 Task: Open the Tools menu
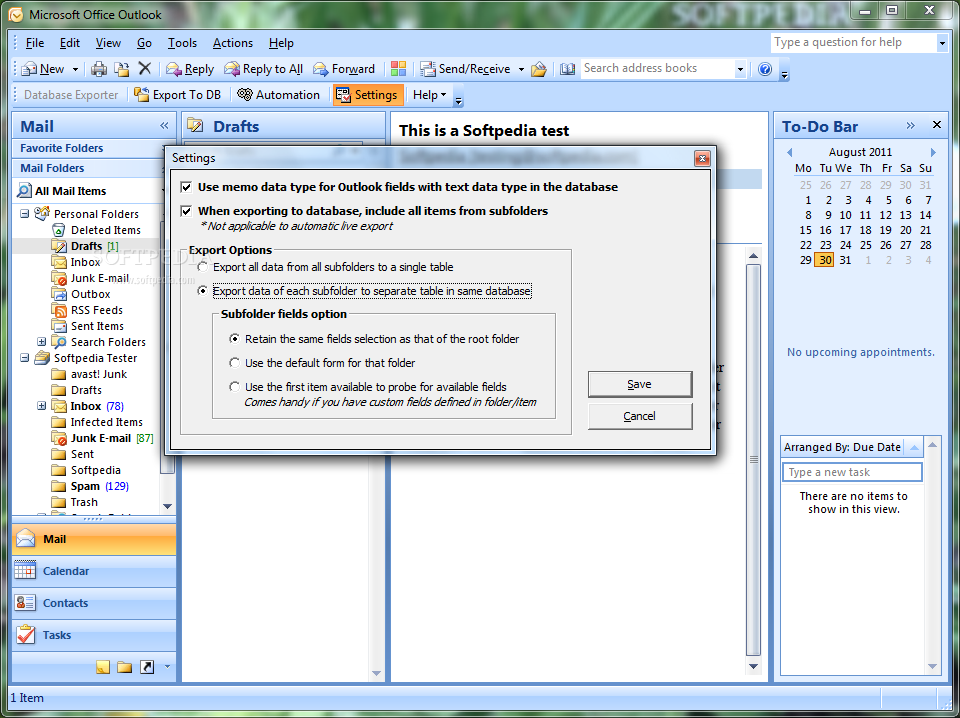coord(182,43)
